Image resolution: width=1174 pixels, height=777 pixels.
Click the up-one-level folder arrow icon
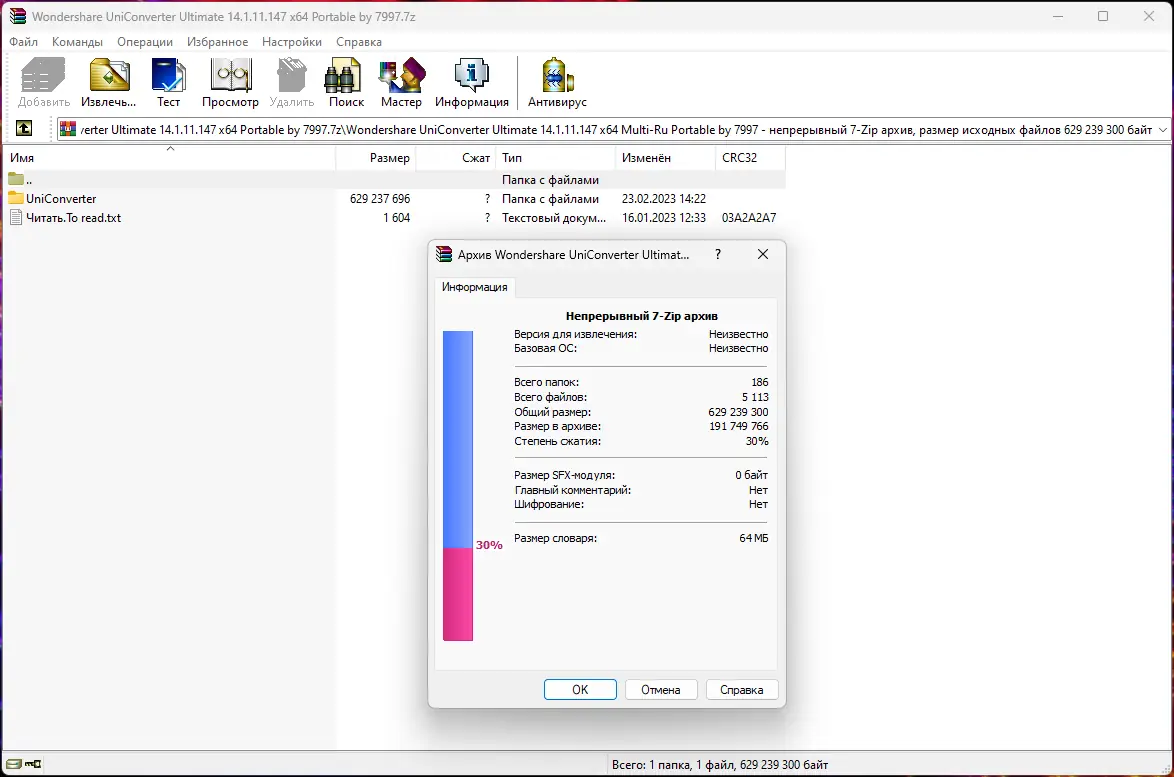click(x=22, y=128)
